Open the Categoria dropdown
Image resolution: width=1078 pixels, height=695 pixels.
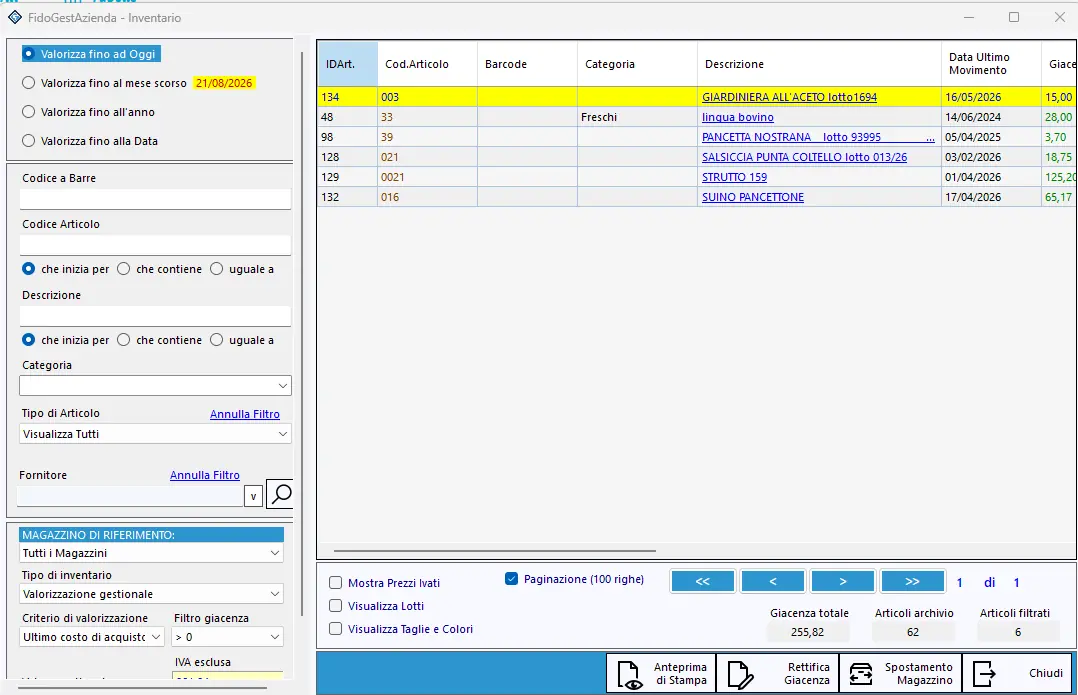[155, 386]
